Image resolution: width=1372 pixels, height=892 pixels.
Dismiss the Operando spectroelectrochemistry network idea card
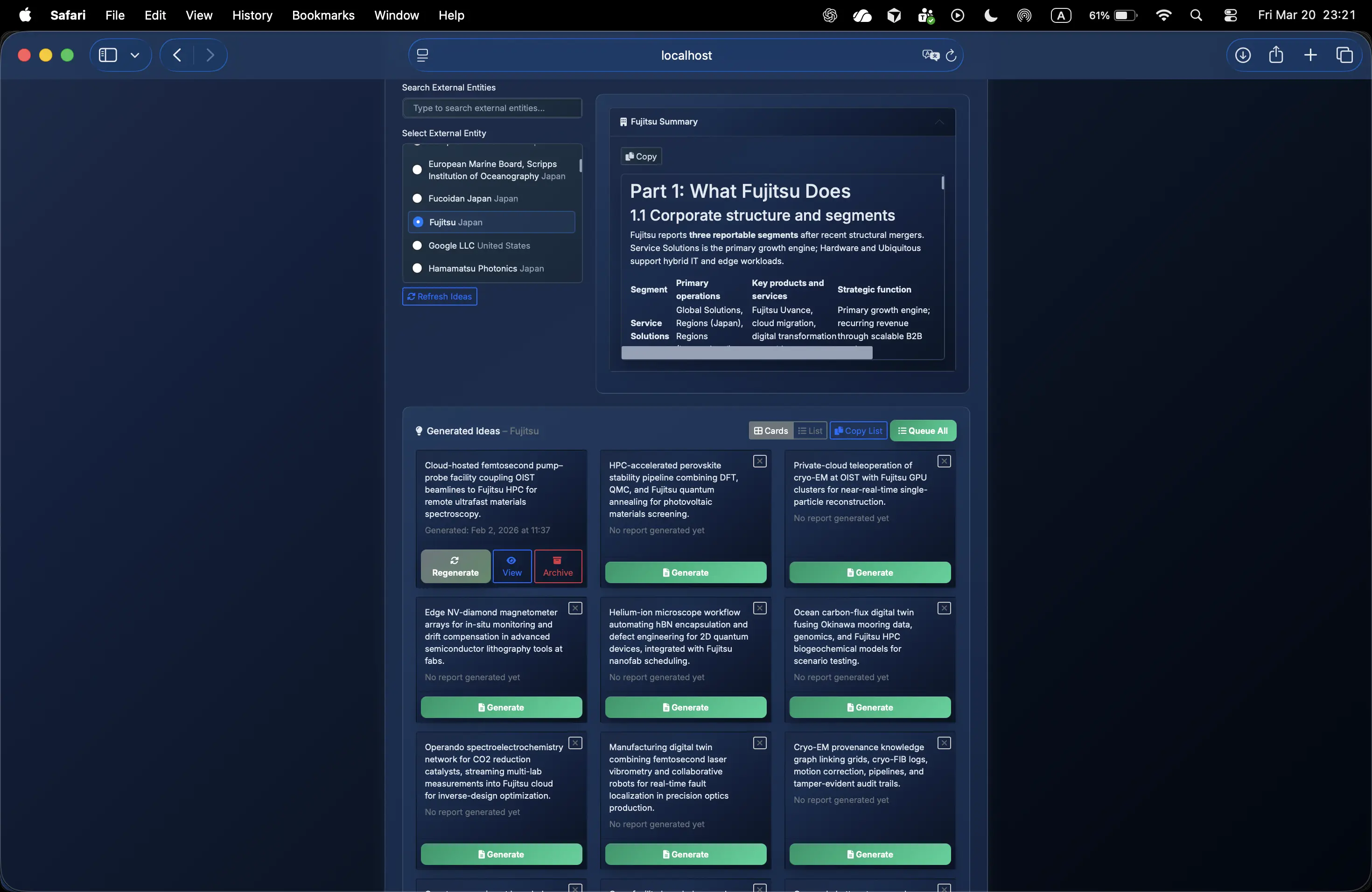click(x=575, y=743)
